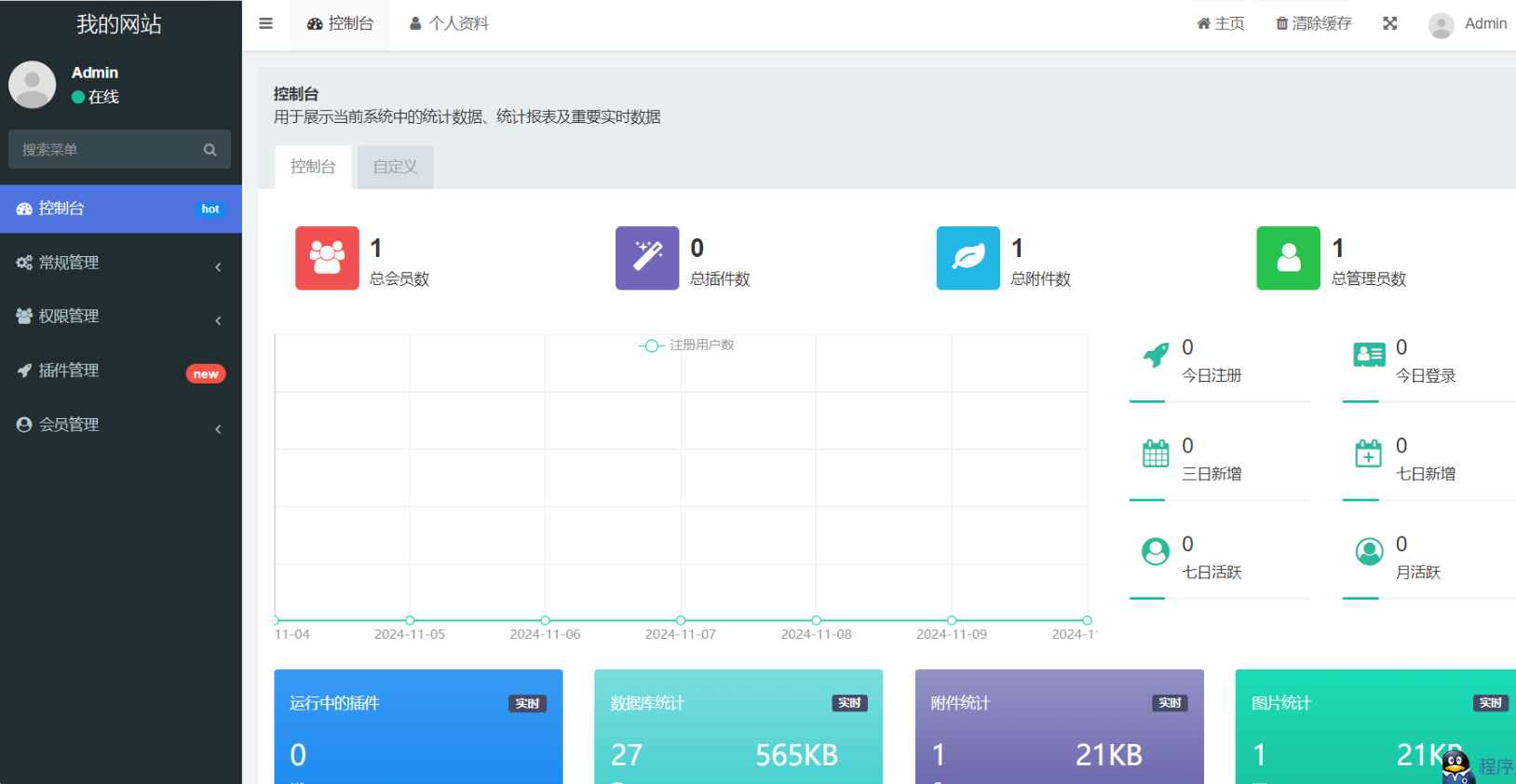Expand 会员管理 sidebar menu
This screenshot has height=784, width=1516.
[121, 425]
